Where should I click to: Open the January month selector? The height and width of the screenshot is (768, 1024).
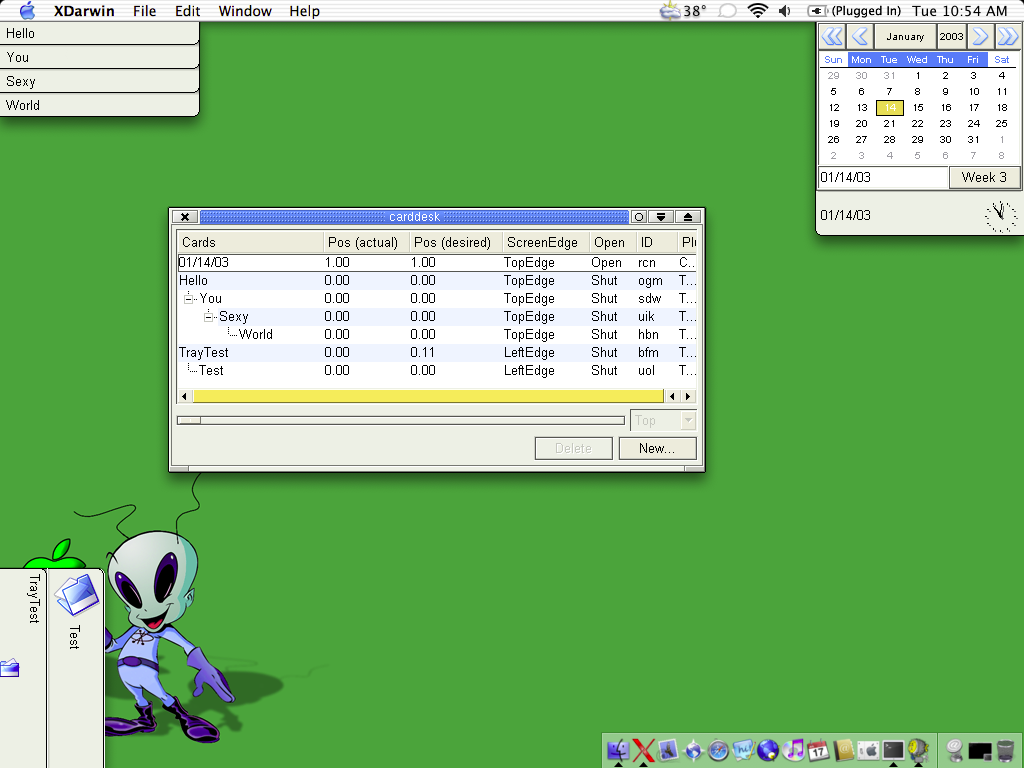click(x=905, y=37)
